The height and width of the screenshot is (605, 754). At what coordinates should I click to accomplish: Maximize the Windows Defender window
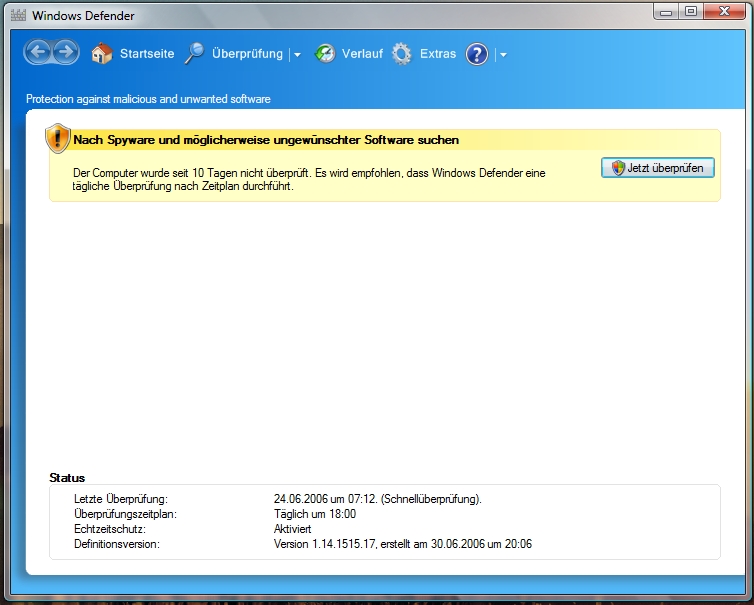pos(691,12)
